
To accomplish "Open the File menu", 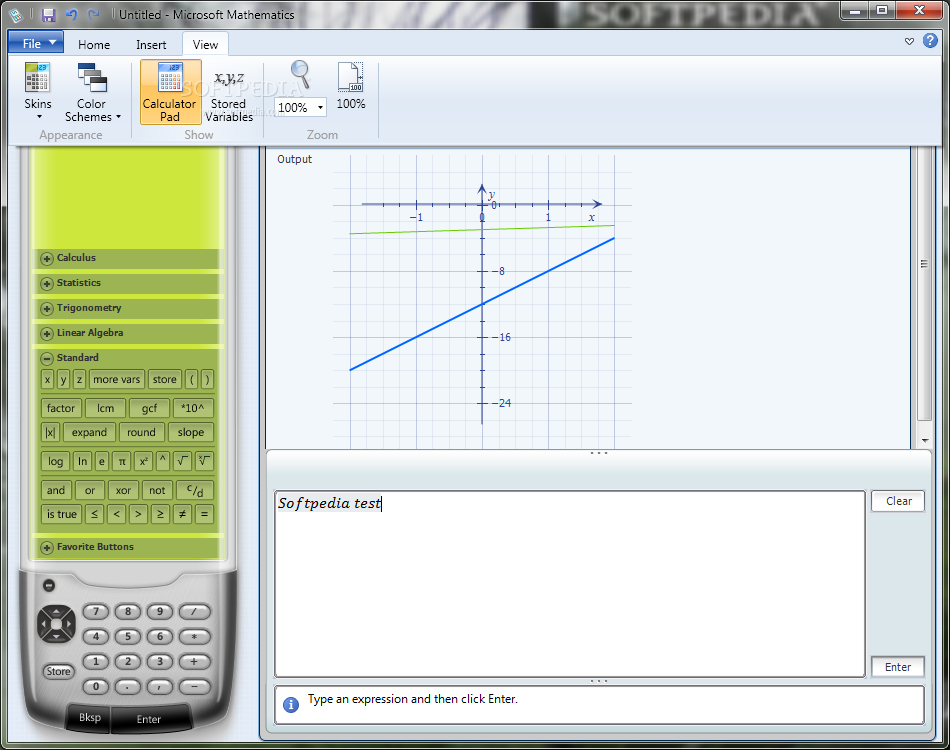I will pyautogui.click(x=36, y=44).
